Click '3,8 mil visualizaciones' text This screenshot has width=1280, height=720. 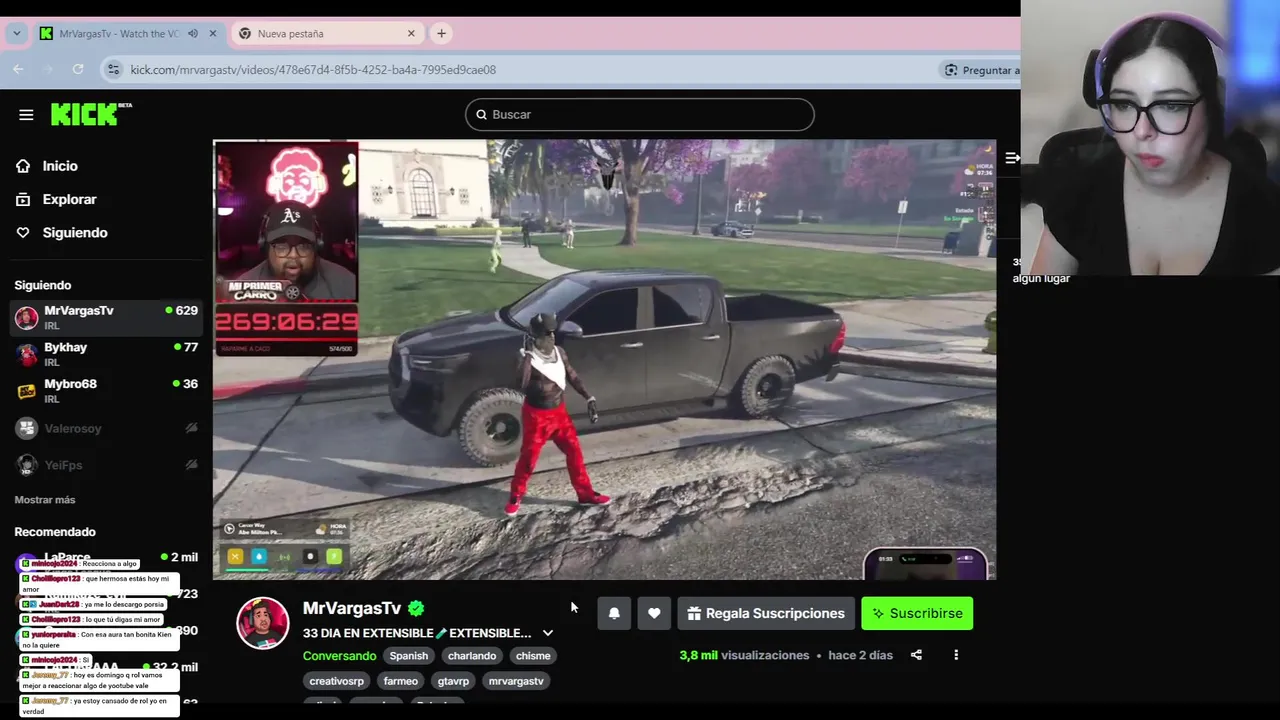[x=744, y=655]
